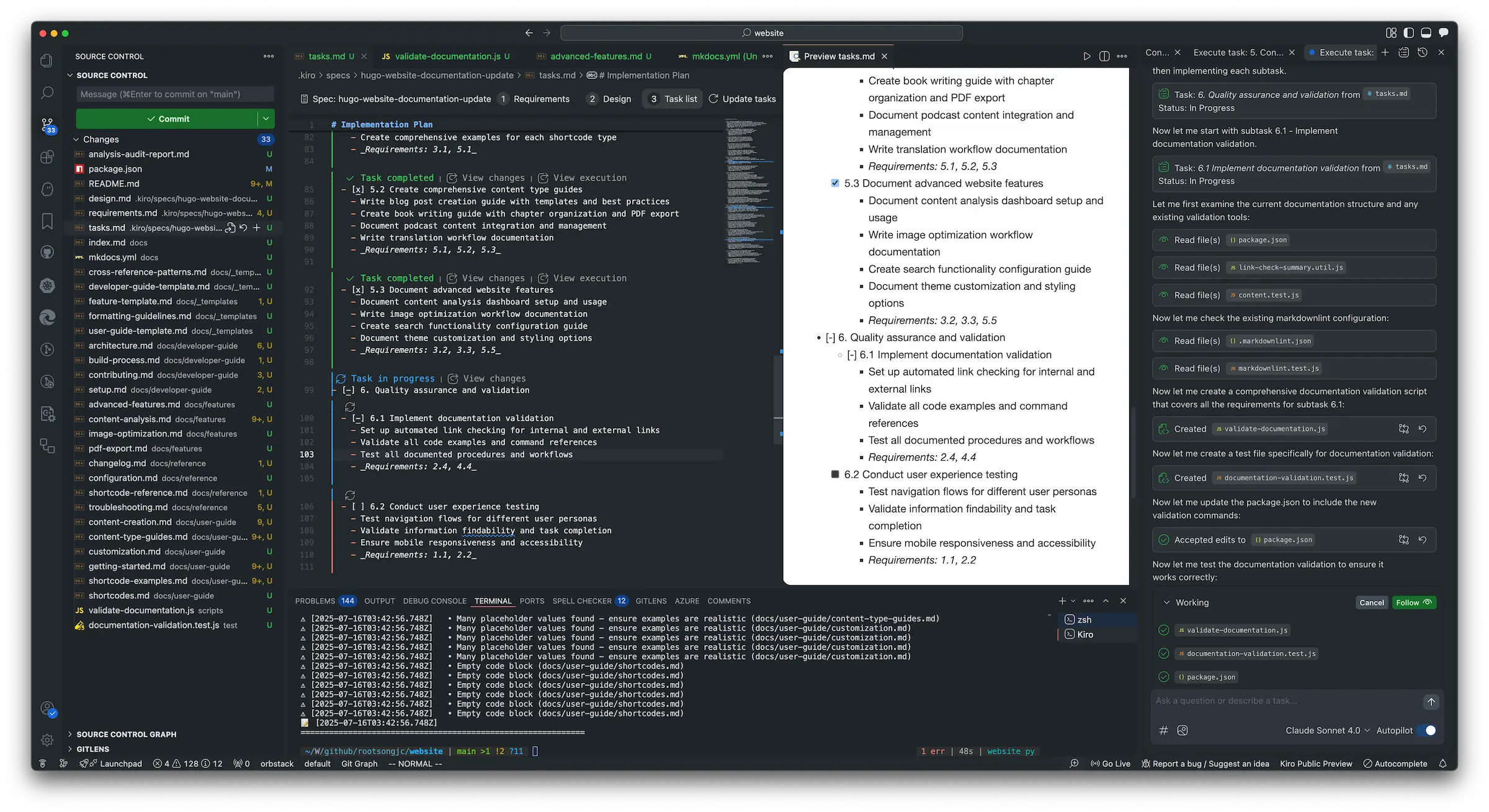This screenshot has width=1489, height=812.
Task: Cancel the working agent task
Action: coord(1371,602)
